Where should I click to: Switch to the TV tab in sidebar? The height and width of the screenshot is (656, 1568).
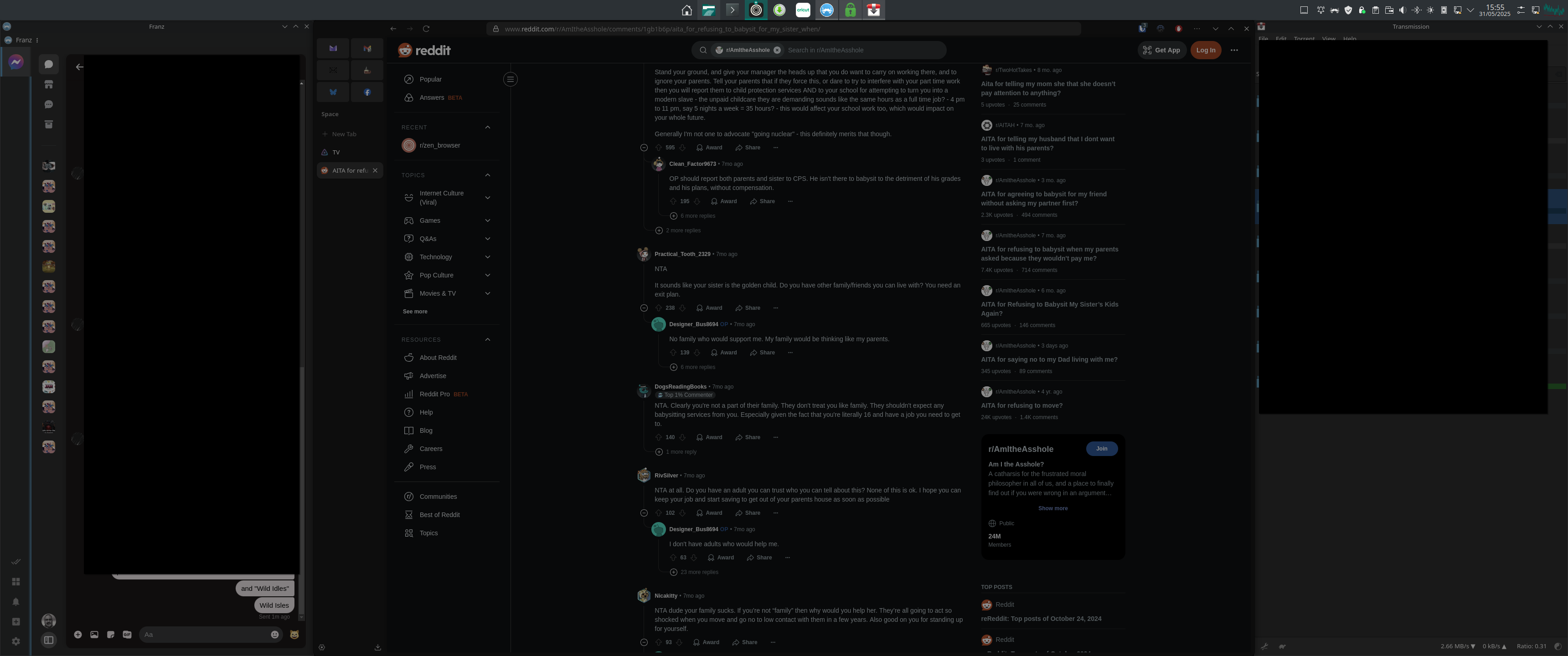[336, 152]
